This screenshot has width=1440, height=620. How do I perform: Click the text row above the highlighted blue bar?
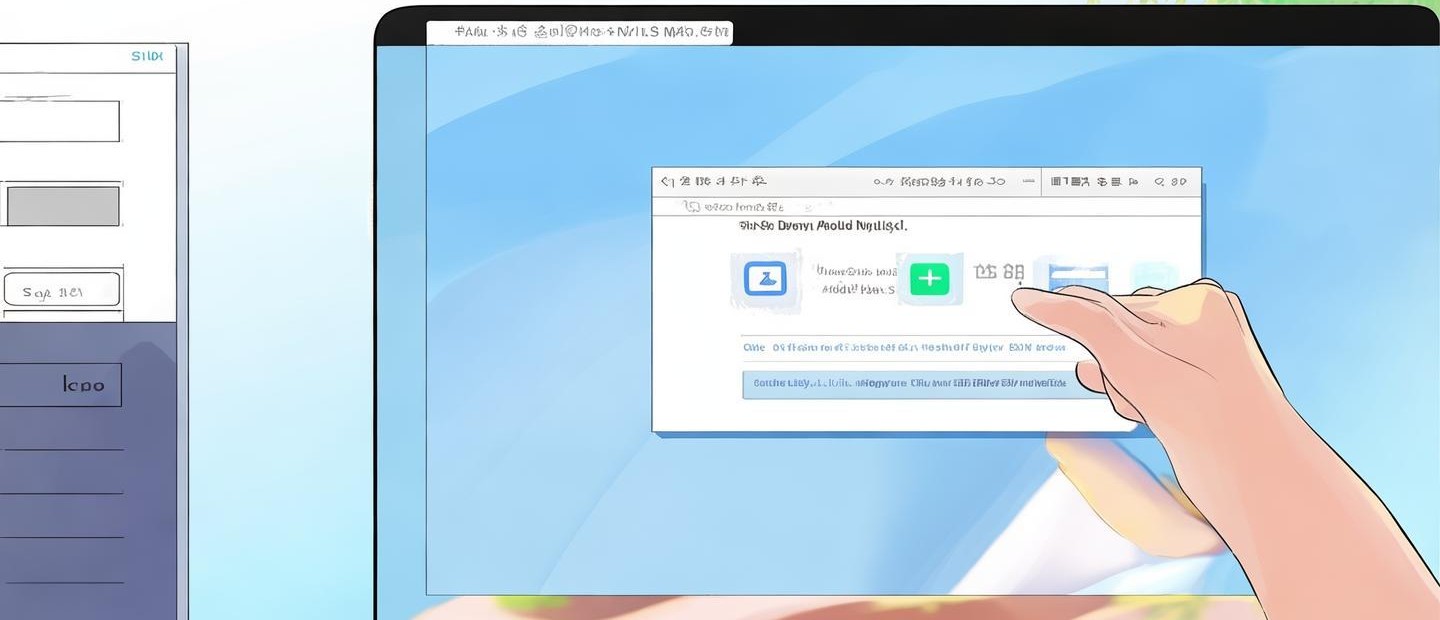pyautogui.click(x=904, y=348)
